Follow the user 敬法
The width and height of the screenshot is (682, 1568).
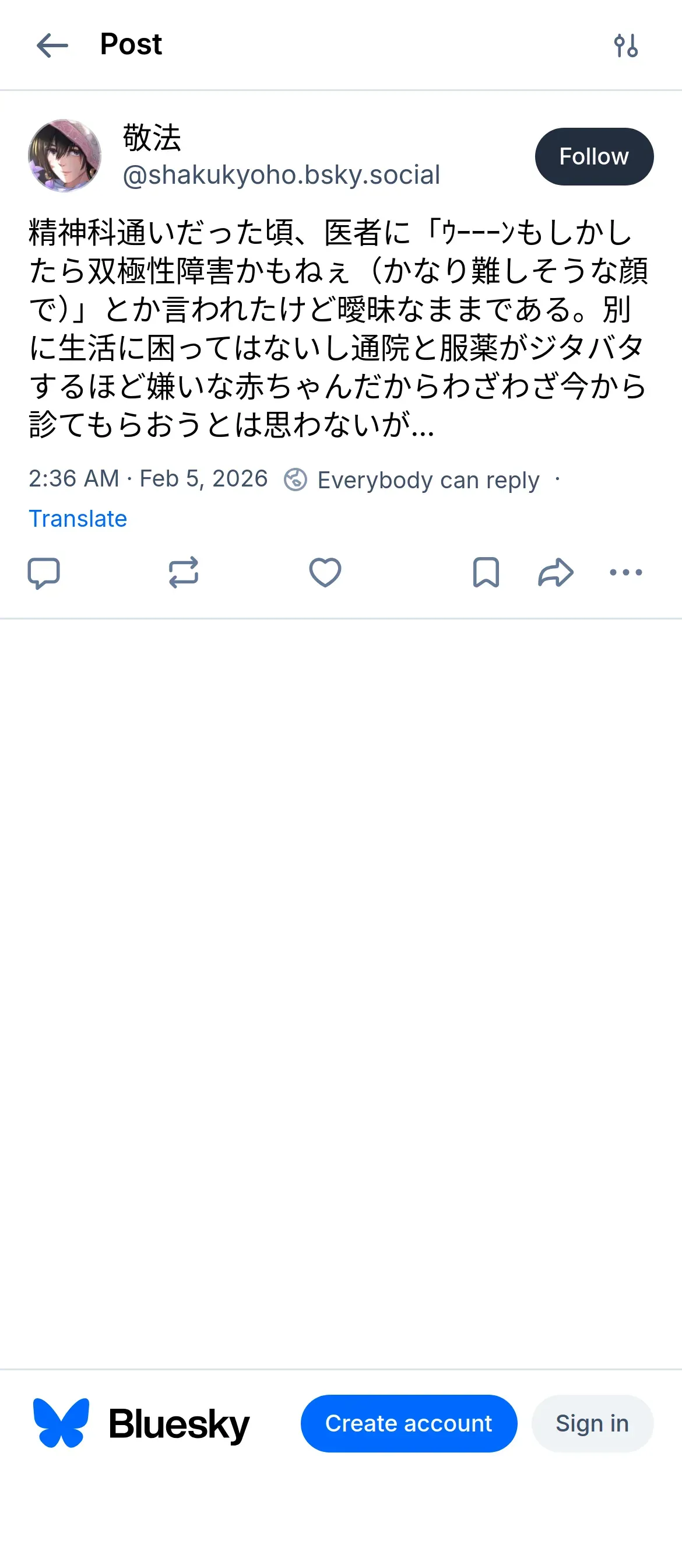pos(594,156)
